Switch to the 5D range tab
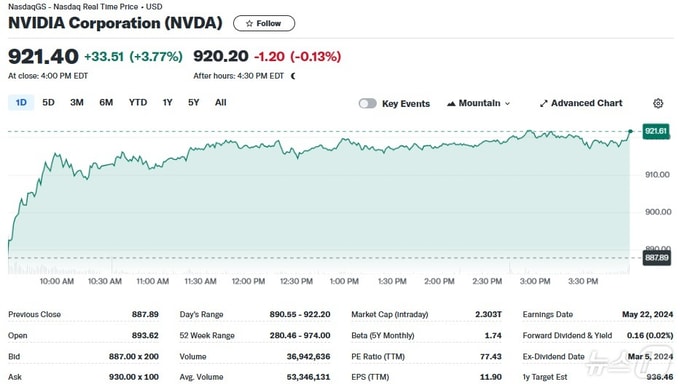 click(48, 102)
